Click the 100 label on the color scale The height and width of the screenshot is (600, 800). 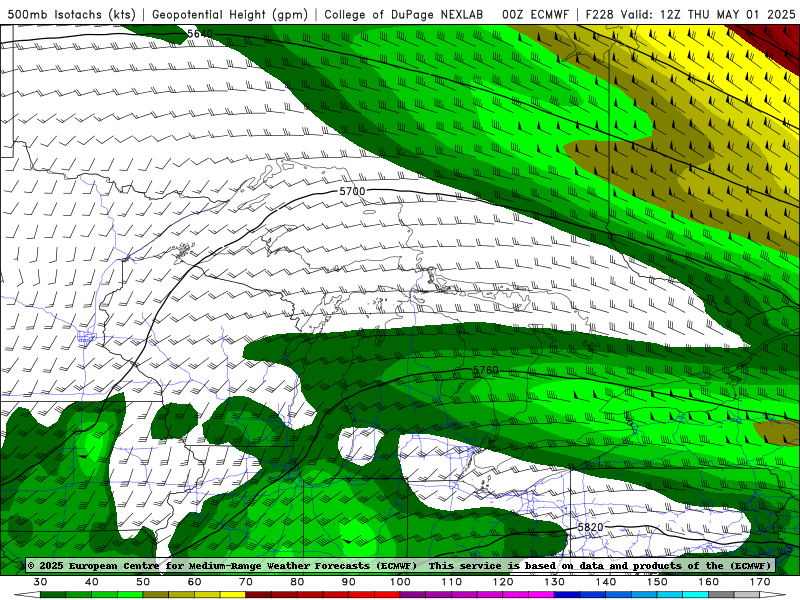pos(400,582)
